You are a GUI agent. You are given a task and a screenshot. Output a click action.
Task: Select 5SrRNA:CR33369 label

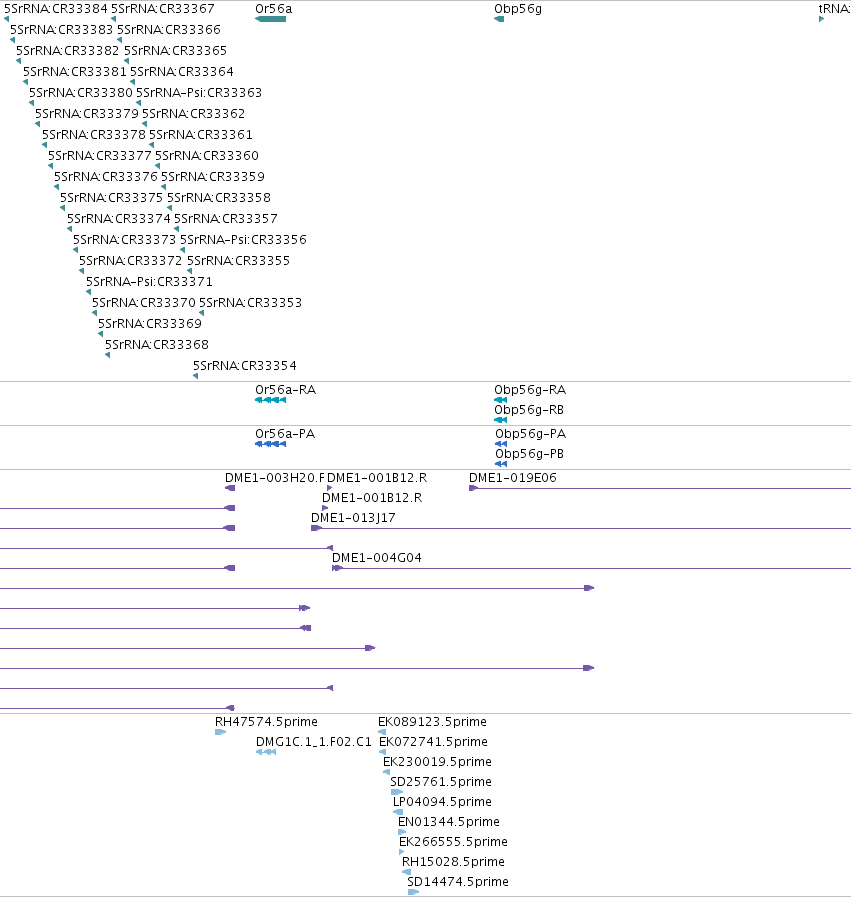tap(150, 324)
